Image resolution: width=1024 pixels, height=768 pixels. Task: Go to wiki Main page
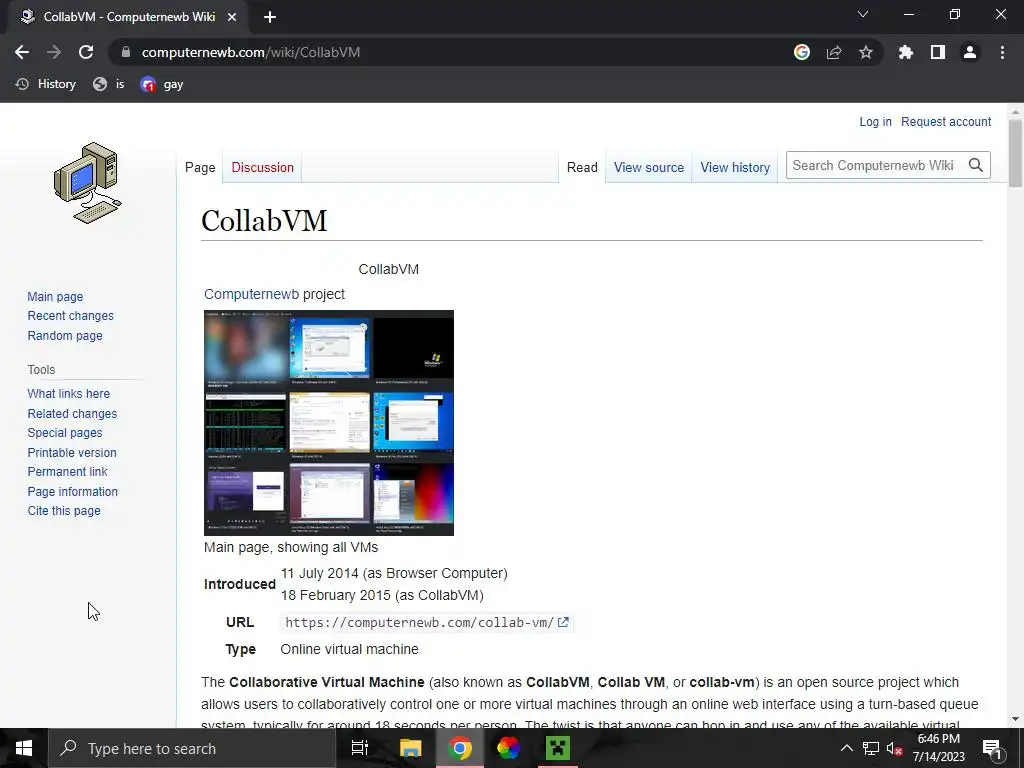[x=56, y=296]
